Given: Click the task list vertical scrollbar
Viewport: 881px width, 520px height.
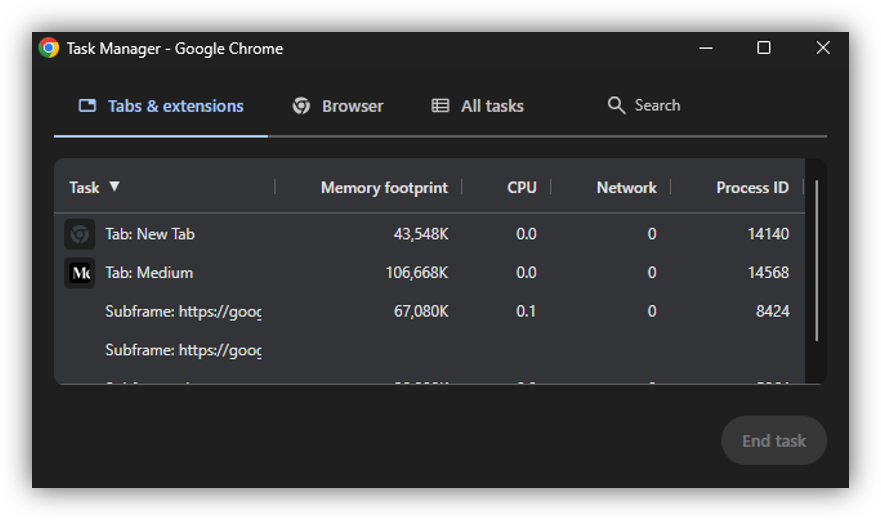Looking at the screenshot, I should tap(816, 260).
